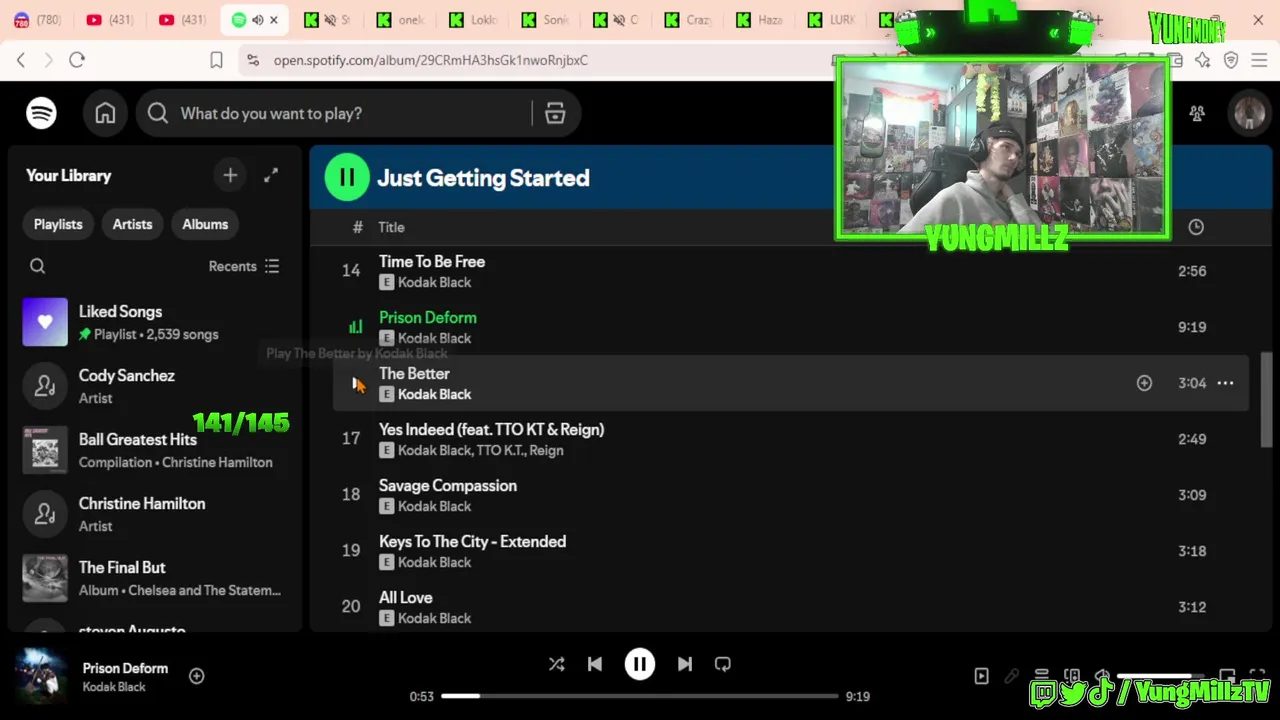1280x720 pixels.
Task: Open the user profile avatar
Action: click(x=1249, y=113)
